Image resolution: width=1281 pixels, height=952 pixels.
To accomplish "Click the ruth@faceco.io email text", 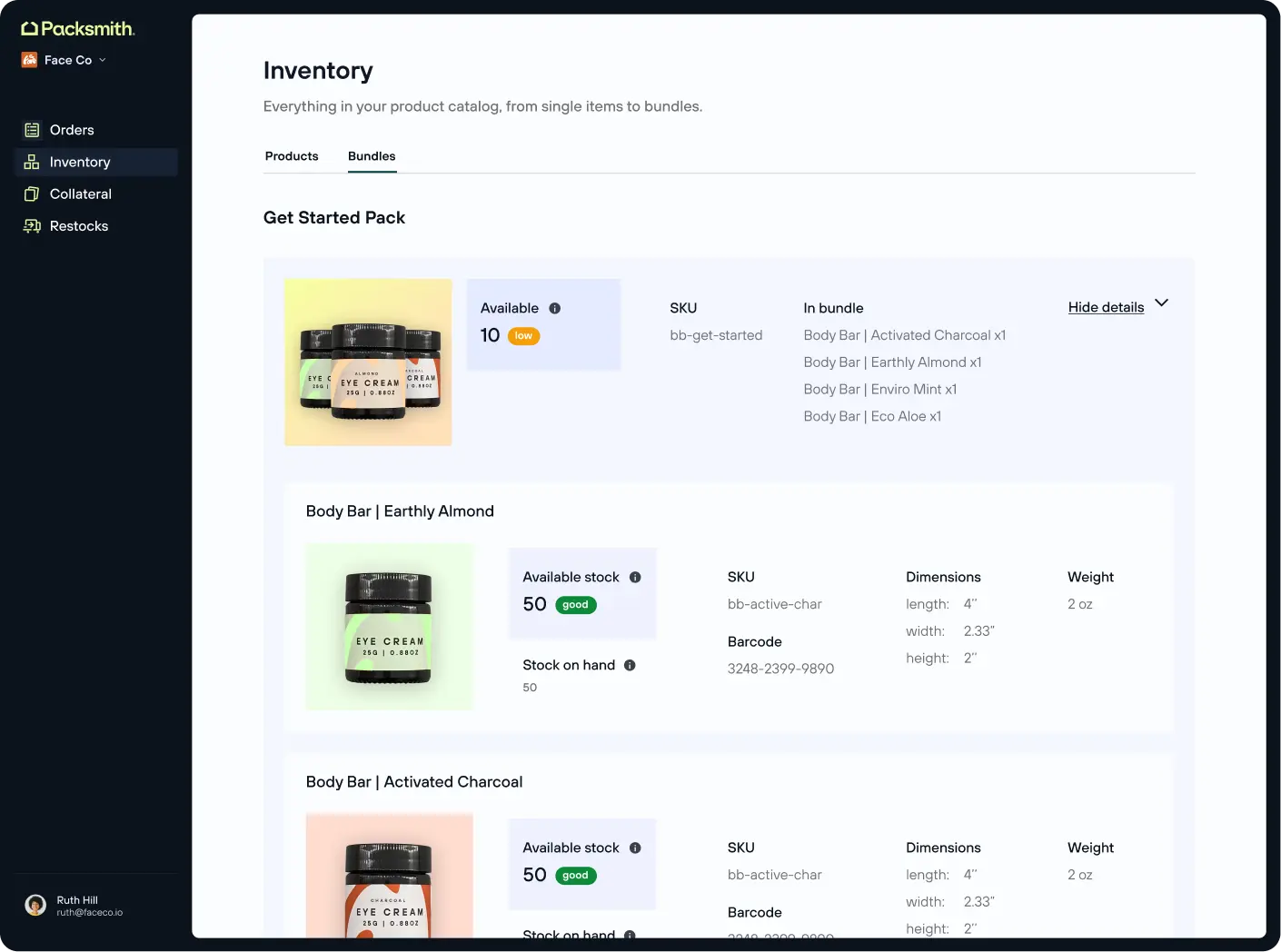I will [90, 912].
